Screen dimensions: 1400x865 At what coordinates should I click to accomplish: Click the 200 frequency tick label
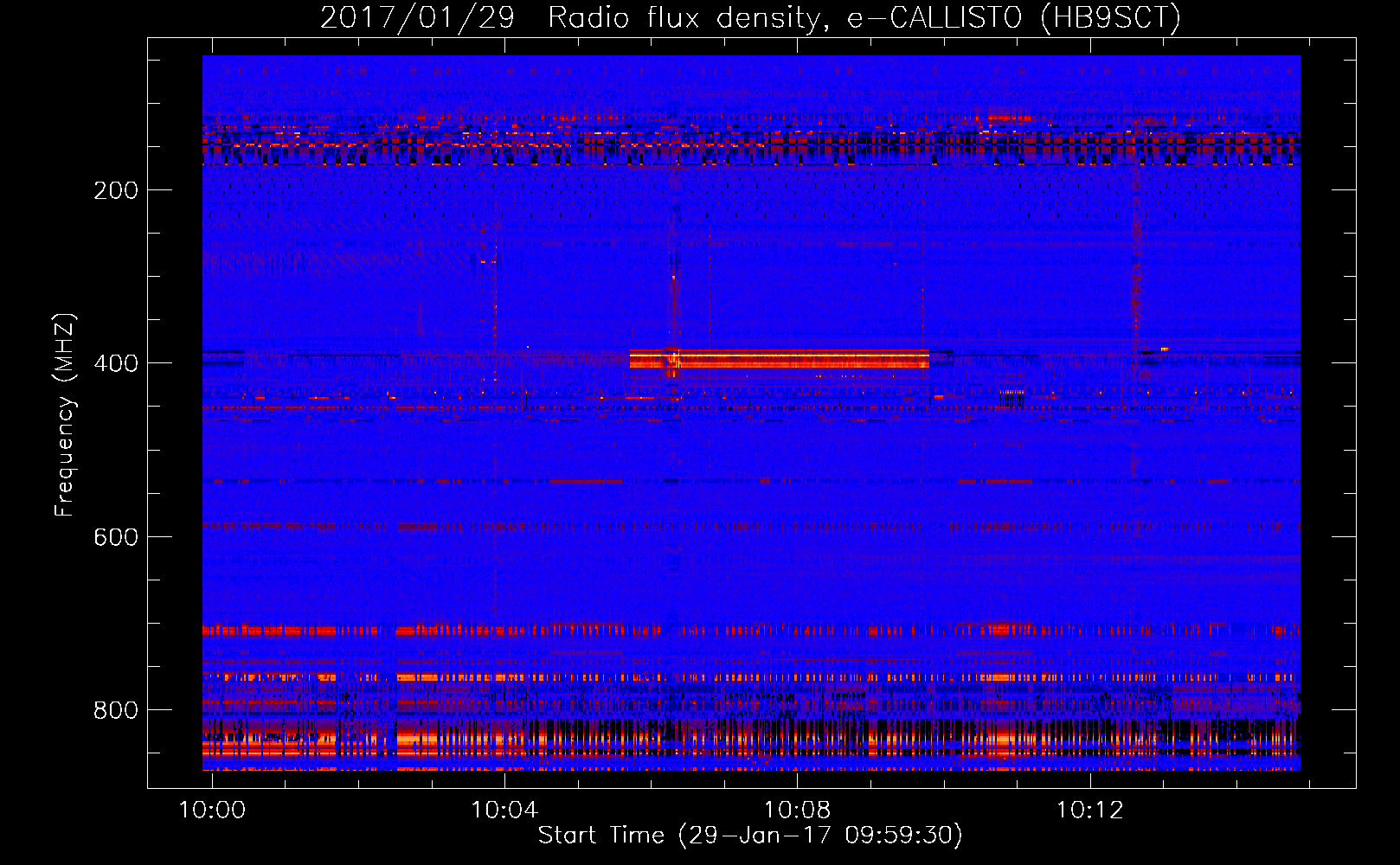116,190
